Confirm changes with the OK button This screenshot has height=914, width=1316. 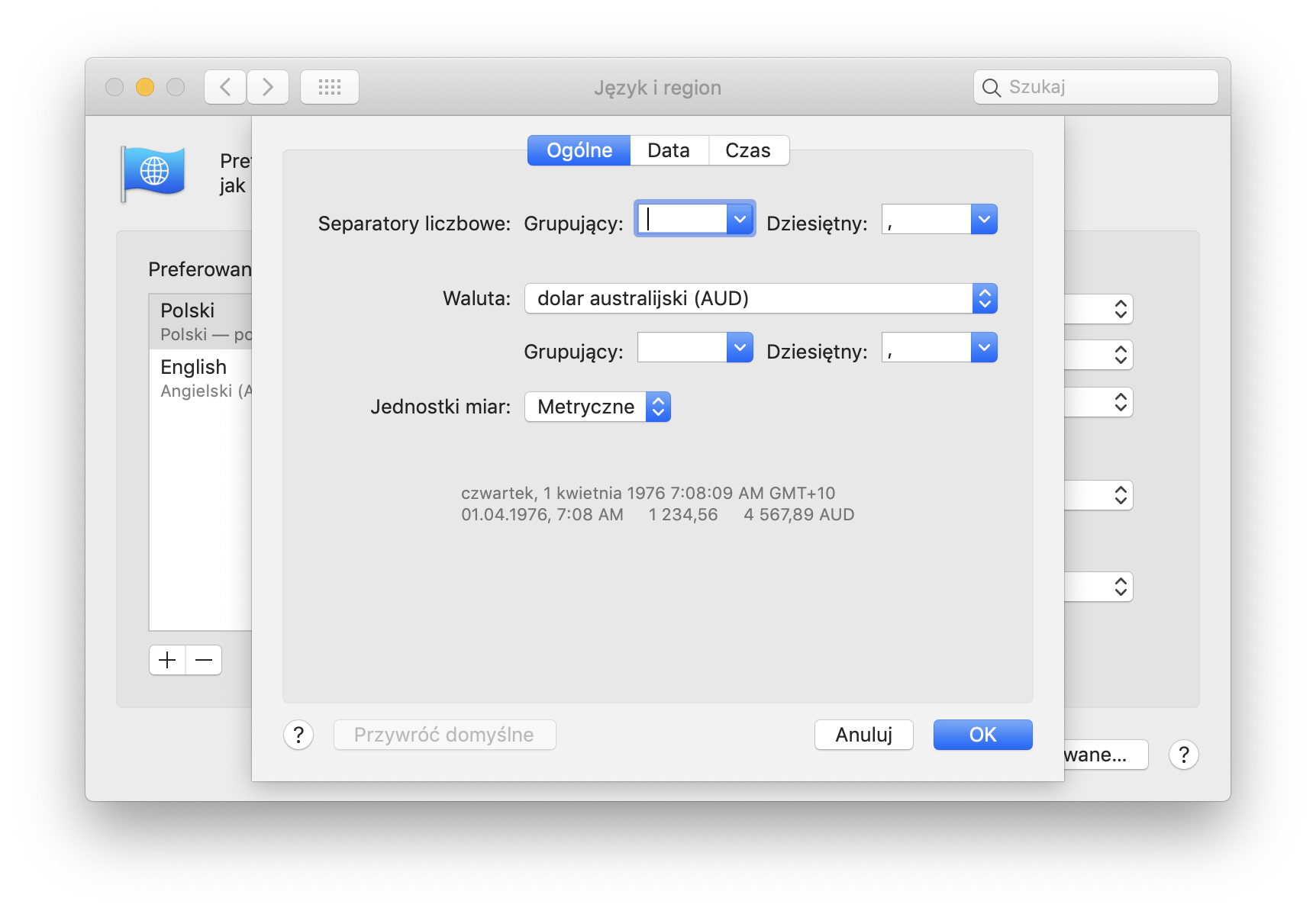tap(982, 734)
